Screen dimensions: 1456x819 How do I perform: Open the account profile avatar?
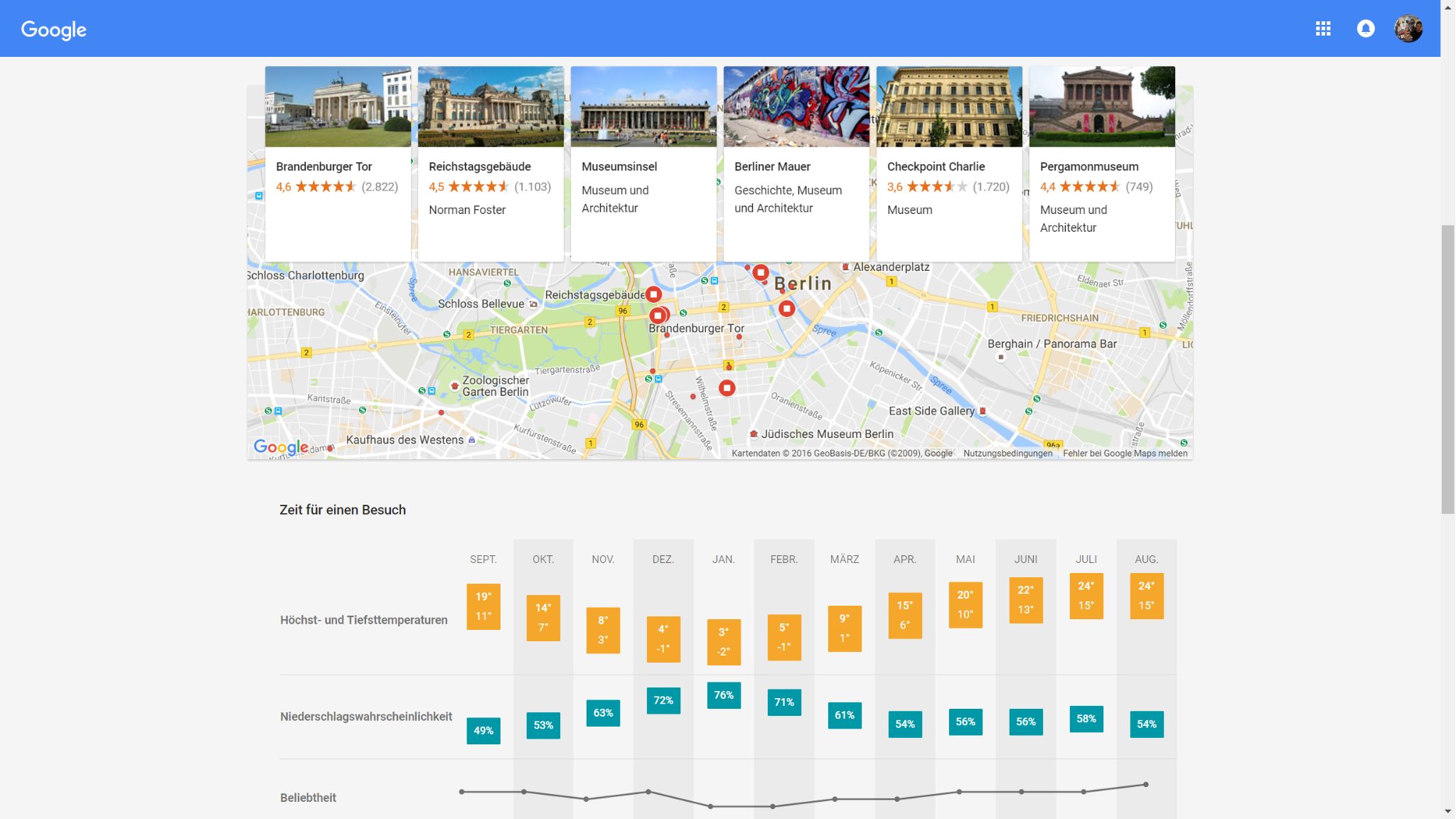point(1408,28)
